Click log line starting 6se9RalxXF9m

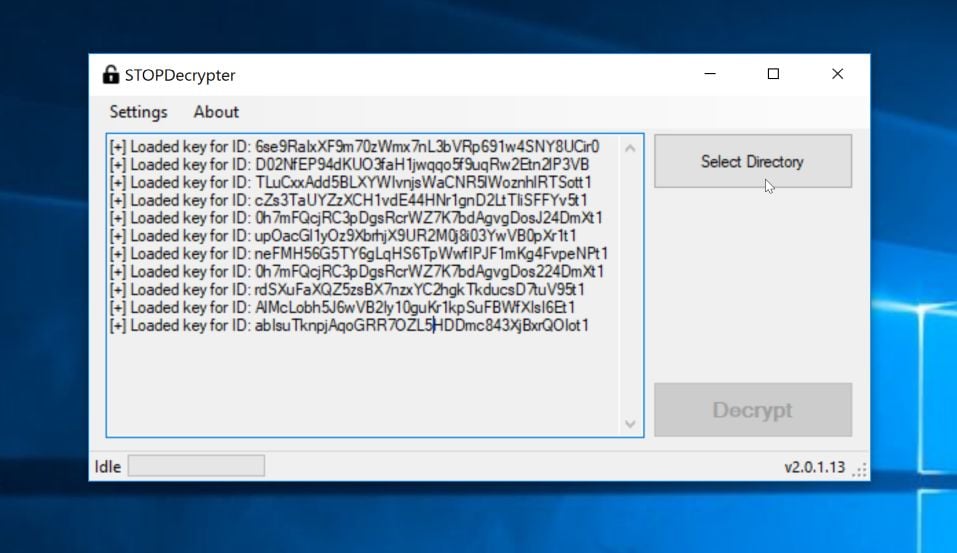355,146
